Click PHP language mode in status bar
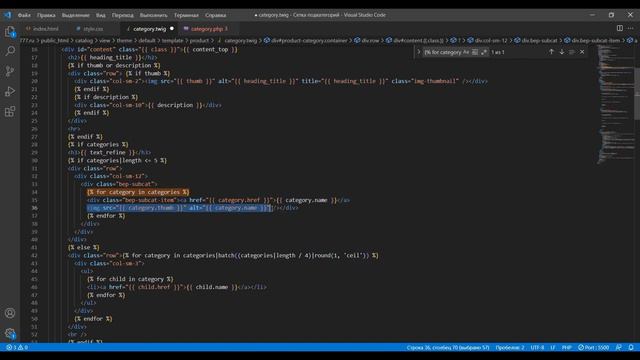The width and height of the screenshot is (640, 360). tap(567, 347)
